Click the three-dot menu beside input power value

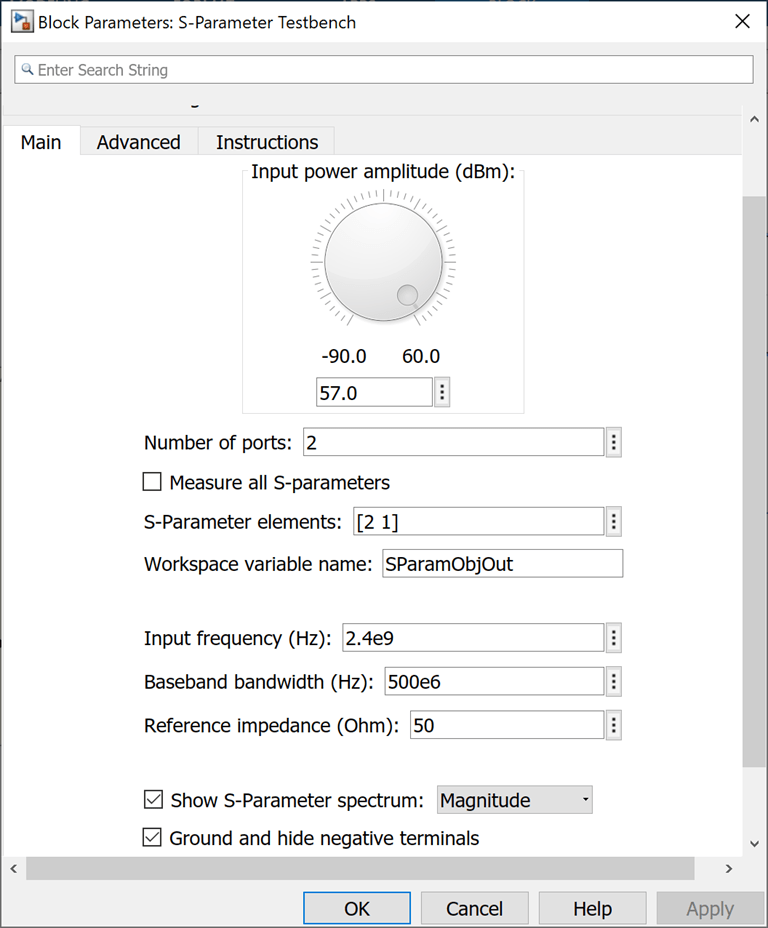[x=442, y=393]
